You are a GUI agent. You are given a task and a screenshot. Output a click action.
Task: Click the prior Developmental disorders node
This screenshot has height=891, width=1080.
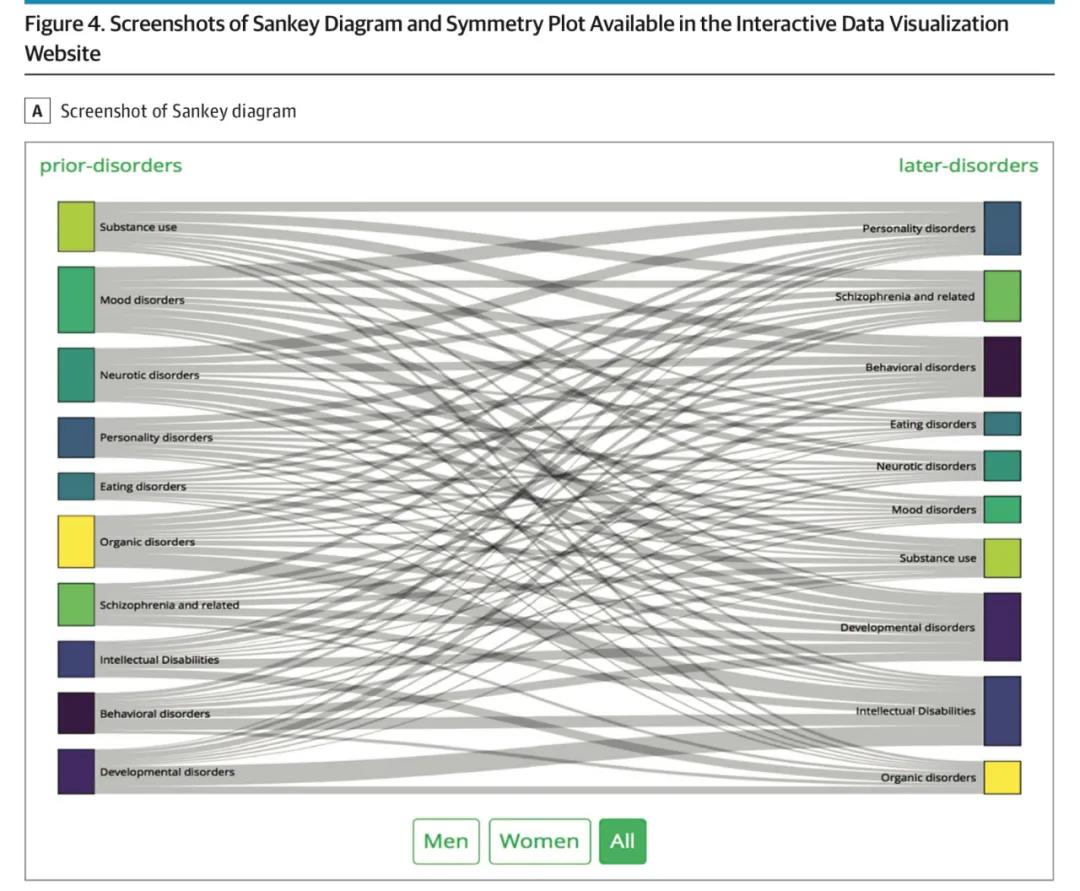coord(76,771)
